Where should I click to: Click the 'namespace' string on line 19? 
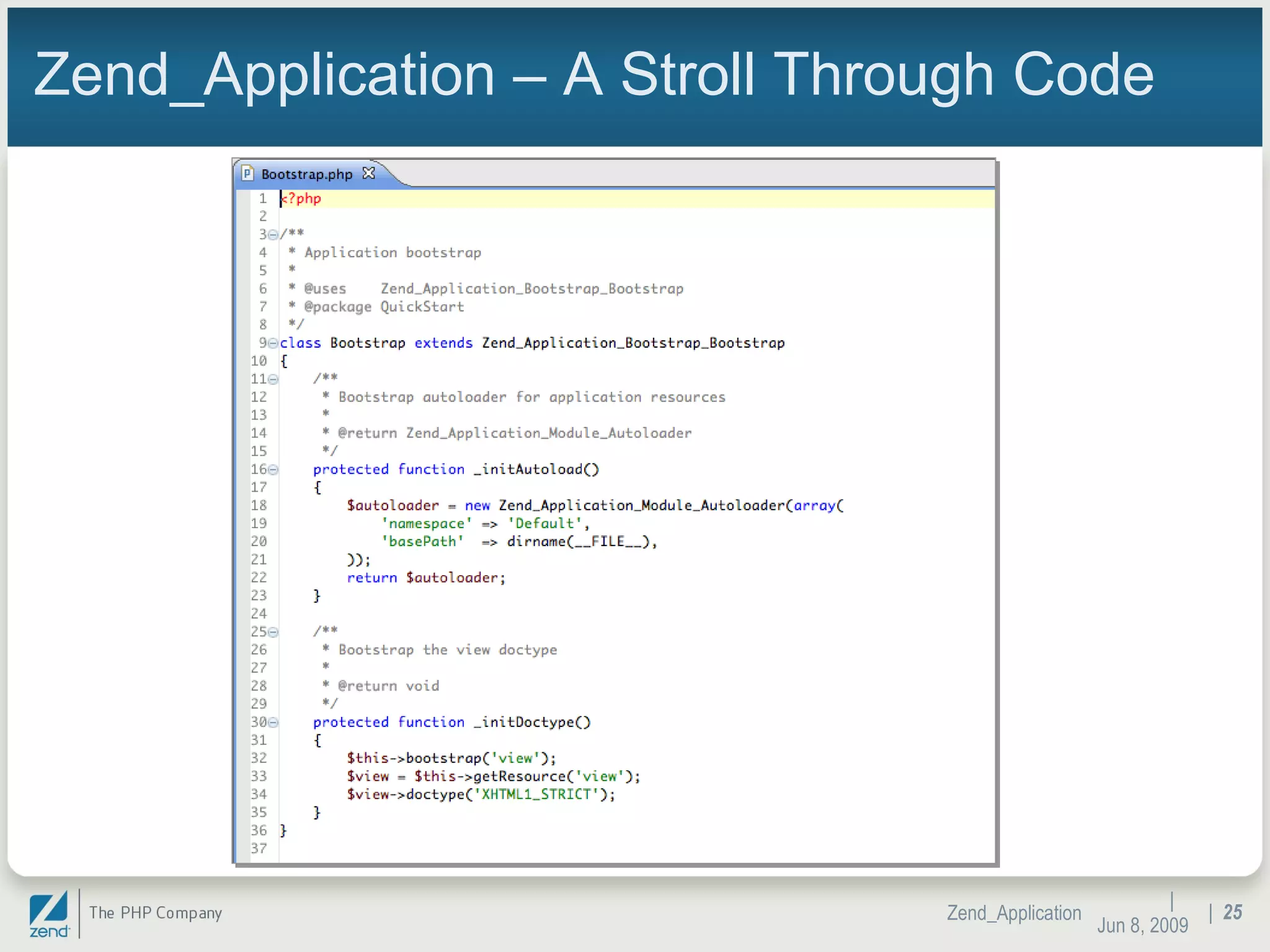(426, 524)
